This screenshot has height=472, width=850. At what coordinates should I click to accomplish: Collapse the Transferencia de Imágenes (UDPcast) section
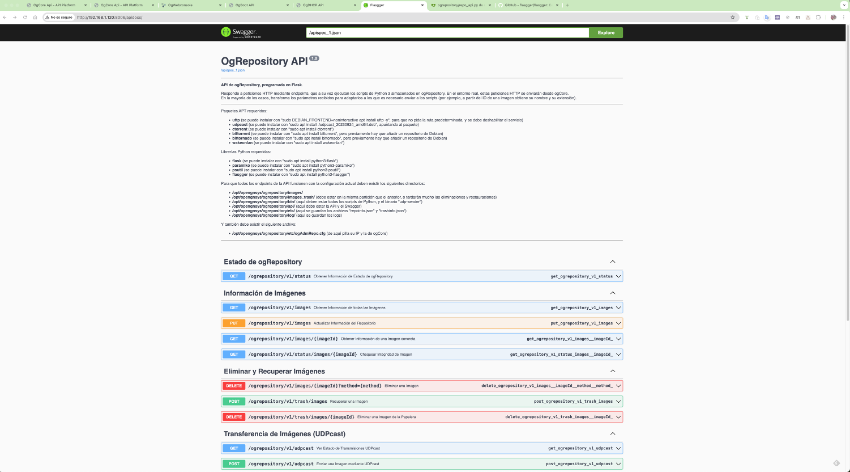613,433
